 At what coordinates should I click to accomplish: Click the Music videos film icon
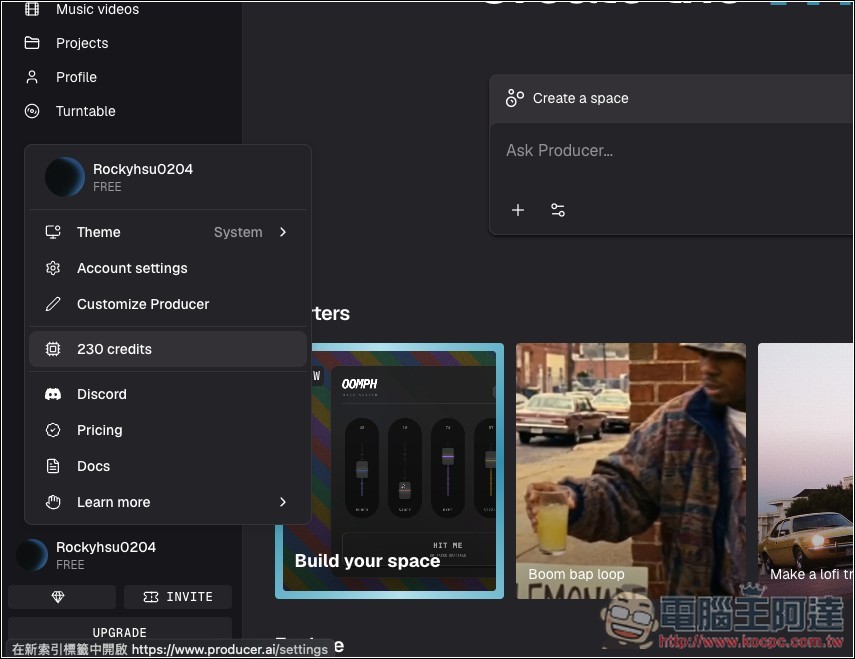pyautogui.click(x=32, y=9)
